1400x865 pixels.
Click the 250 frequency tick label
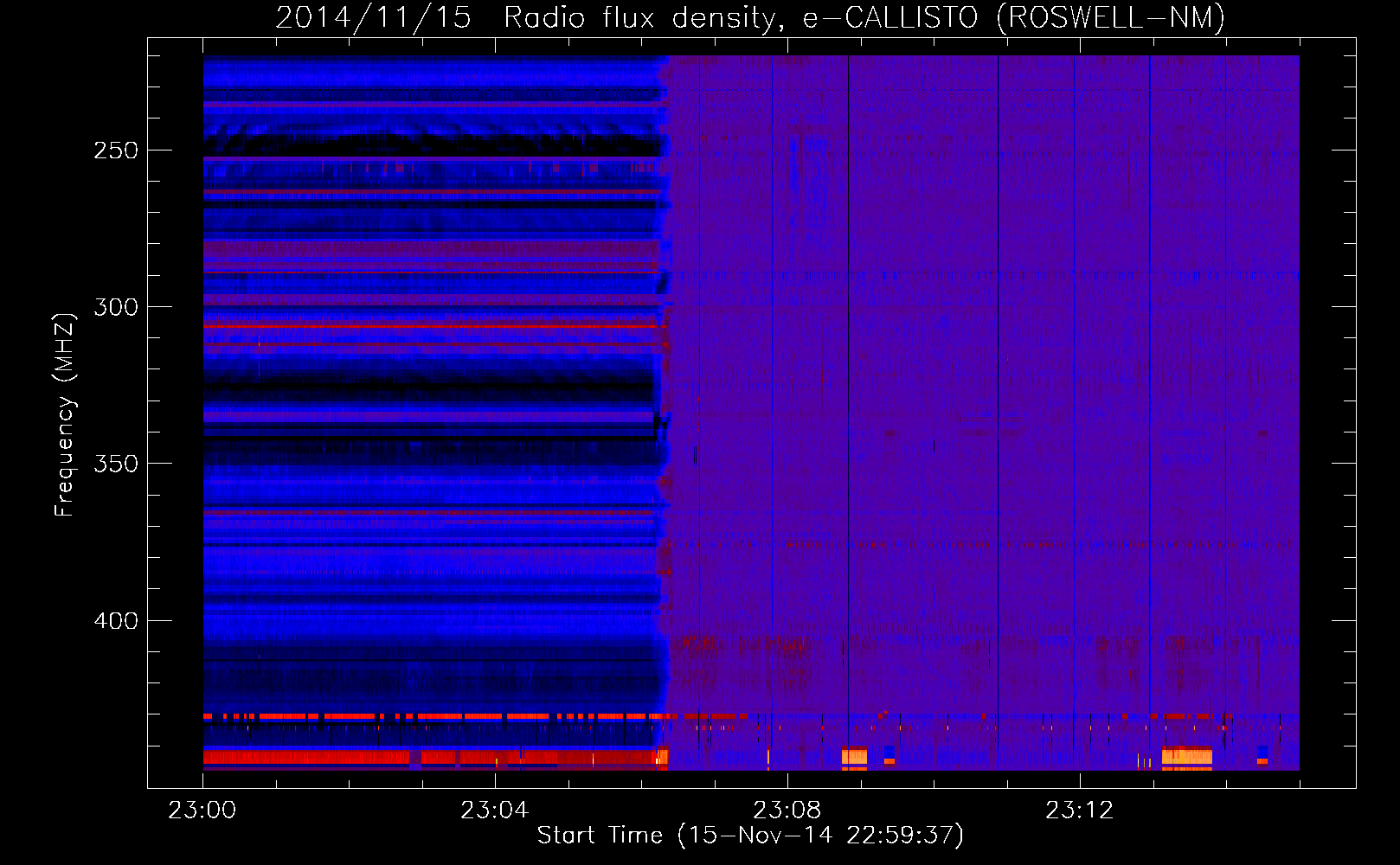[116, 151]
